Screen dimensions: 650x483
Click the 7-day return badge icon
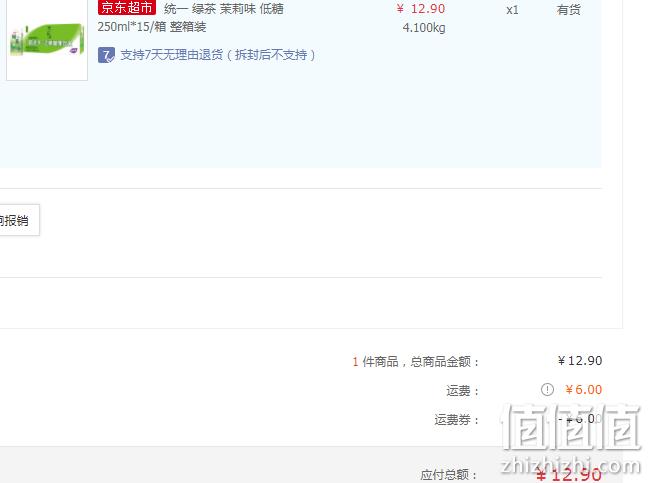pos(106,55)
